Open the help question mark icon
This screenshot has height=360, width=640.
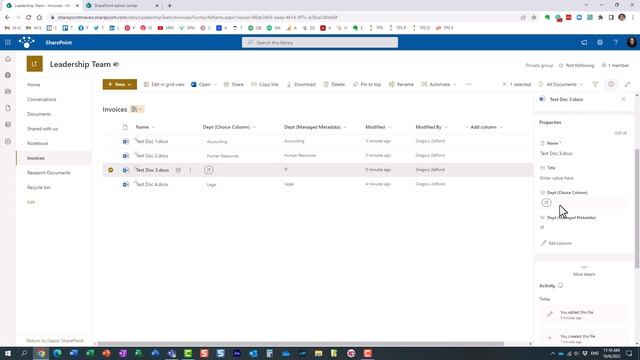[x=616, y=42]
